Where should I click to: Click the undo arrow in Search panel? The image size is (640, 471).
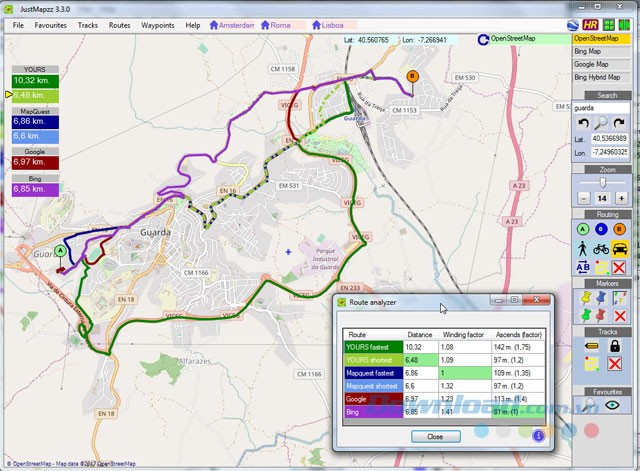click(582, 123)
